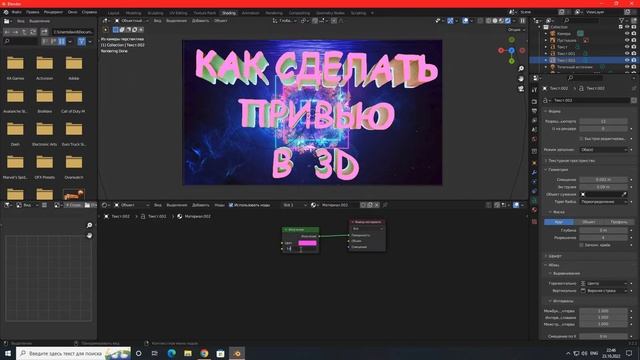This screenshot has width=640, height=360.
Task: Click the Blender logo icon in the top bar
Action: pos(6,12)
